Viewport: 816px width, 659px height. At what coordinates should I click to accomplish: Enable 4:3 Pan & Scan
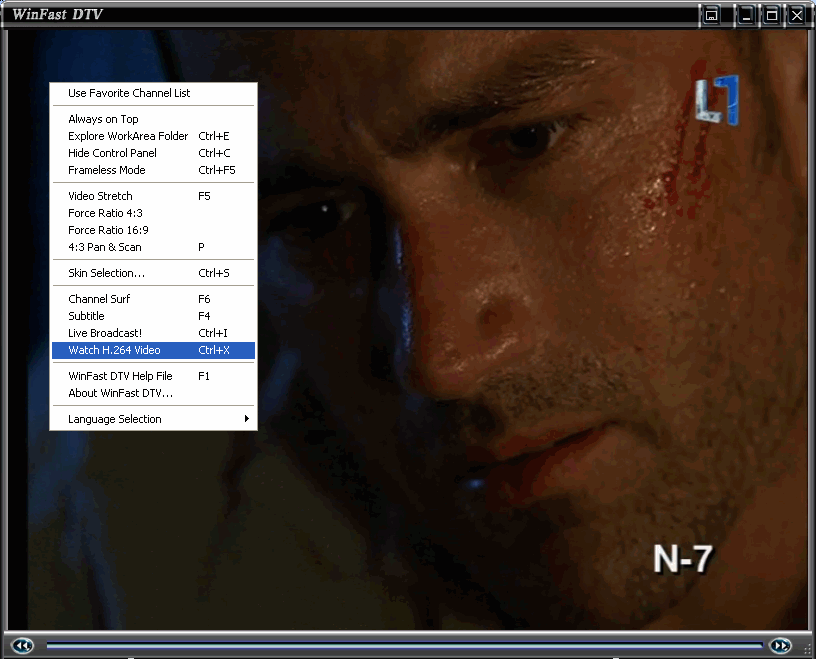coord(154,247)
